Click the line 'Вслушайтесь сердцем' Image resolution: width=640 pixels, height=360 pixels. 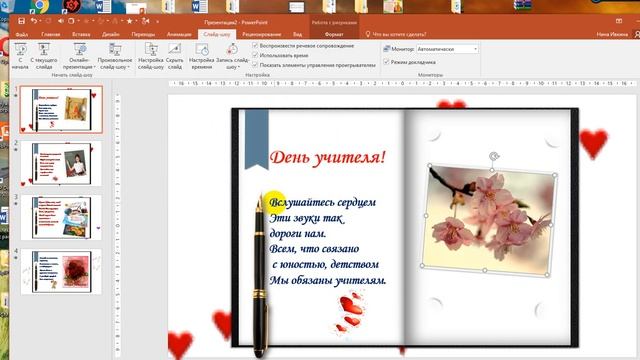pyautogui.click(x=322, y=202)
